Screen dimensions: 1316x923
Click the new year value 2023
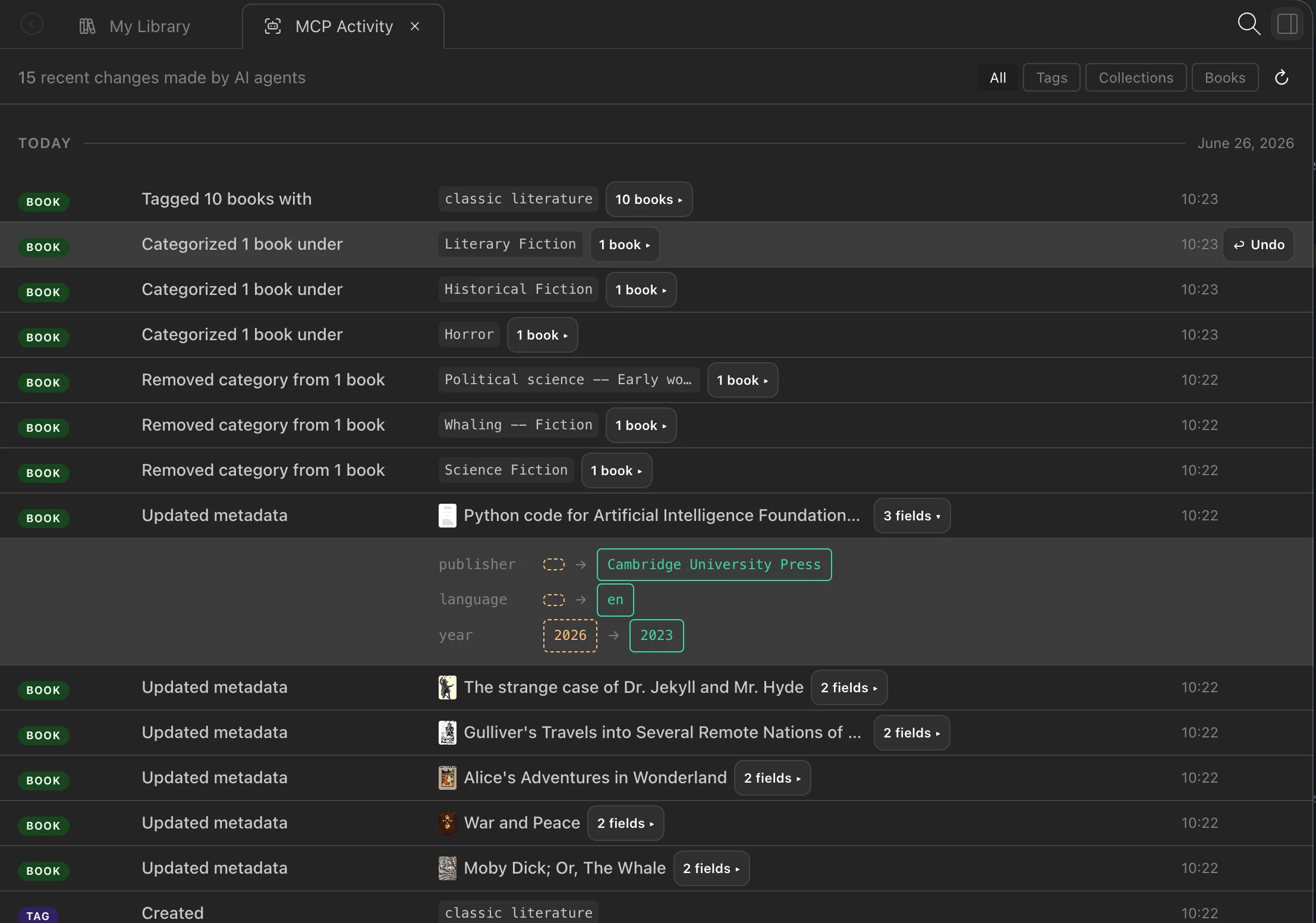(656, 635)
